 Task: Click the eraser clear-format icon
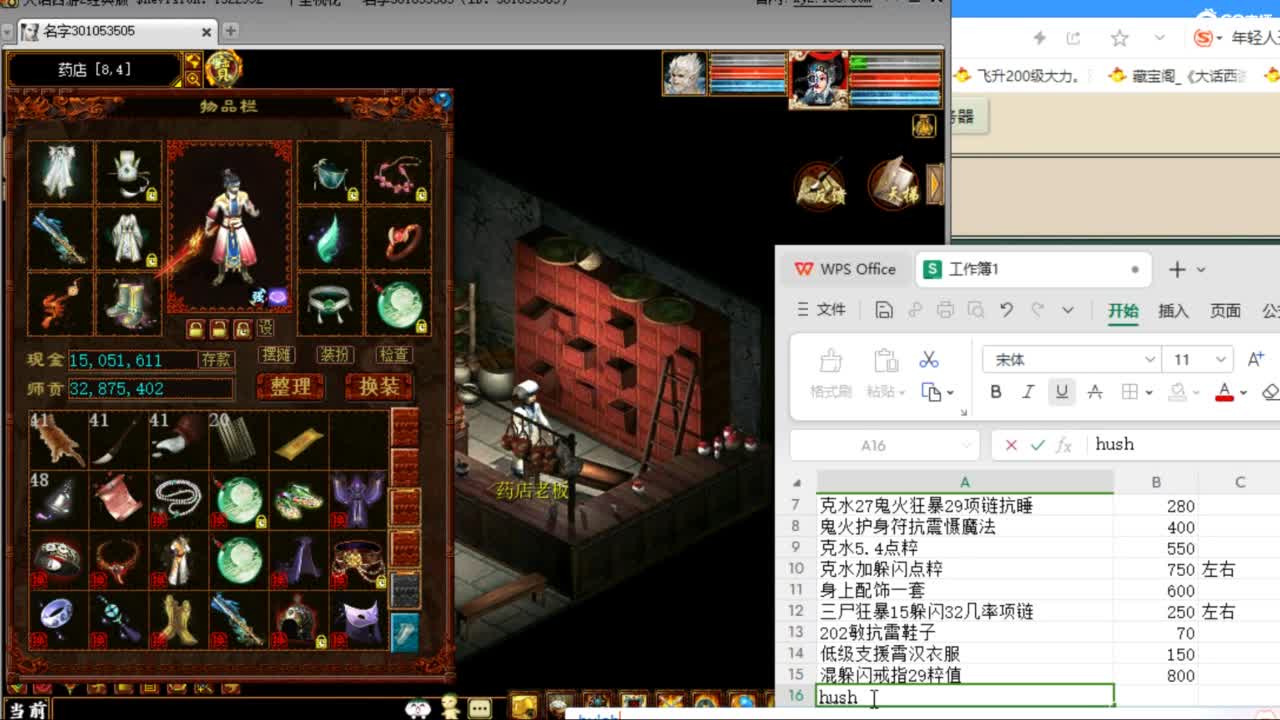tap(1272, 392)
